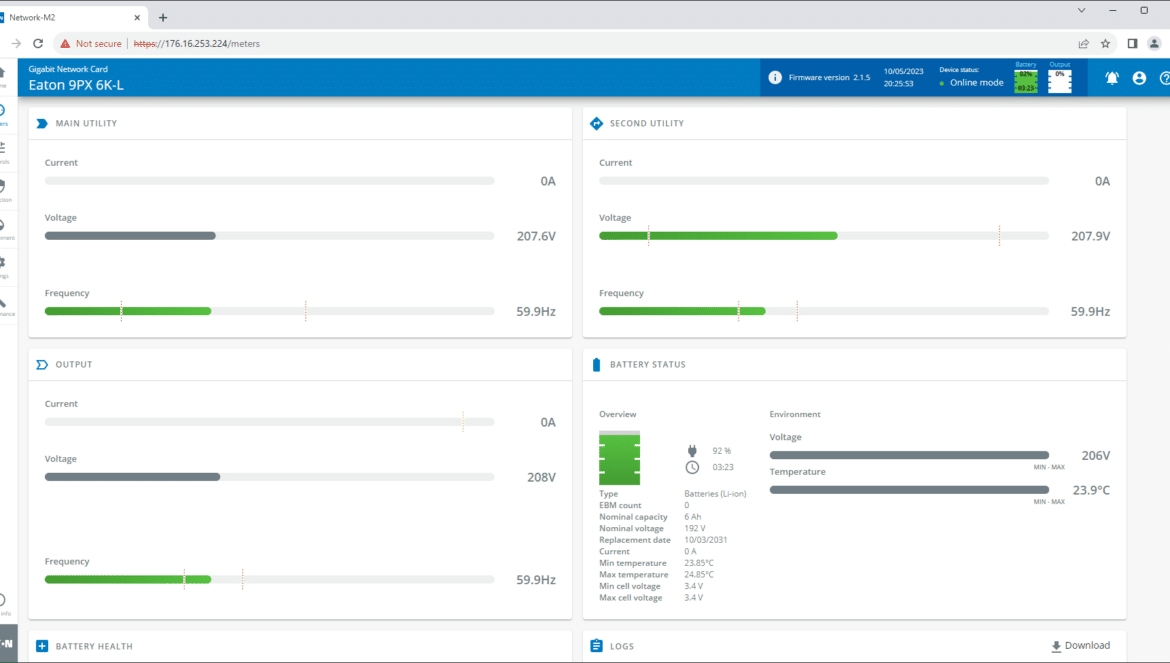Click the address bar URL
The height and width of the screenshot is (663, 1170).
[x=197, y=43]
